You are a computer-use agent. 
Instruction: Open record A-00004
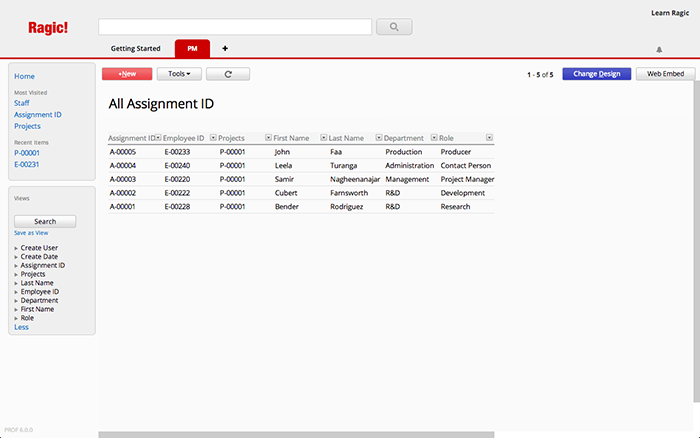coord(123,166)
